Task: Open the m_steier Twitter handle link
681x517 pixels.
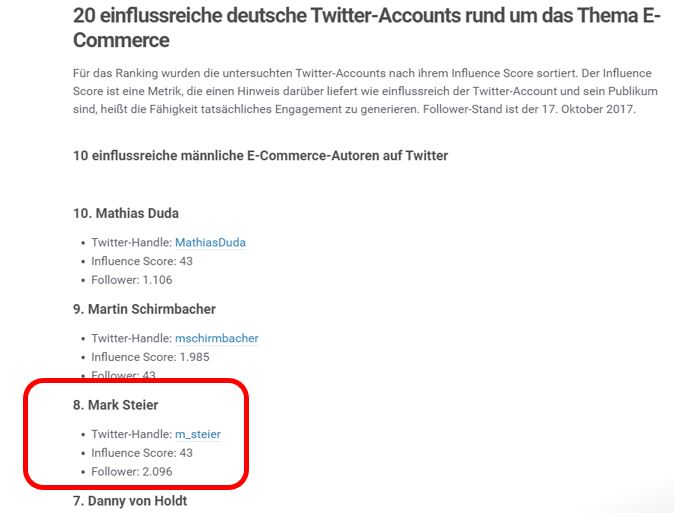Action: (198, 434)
